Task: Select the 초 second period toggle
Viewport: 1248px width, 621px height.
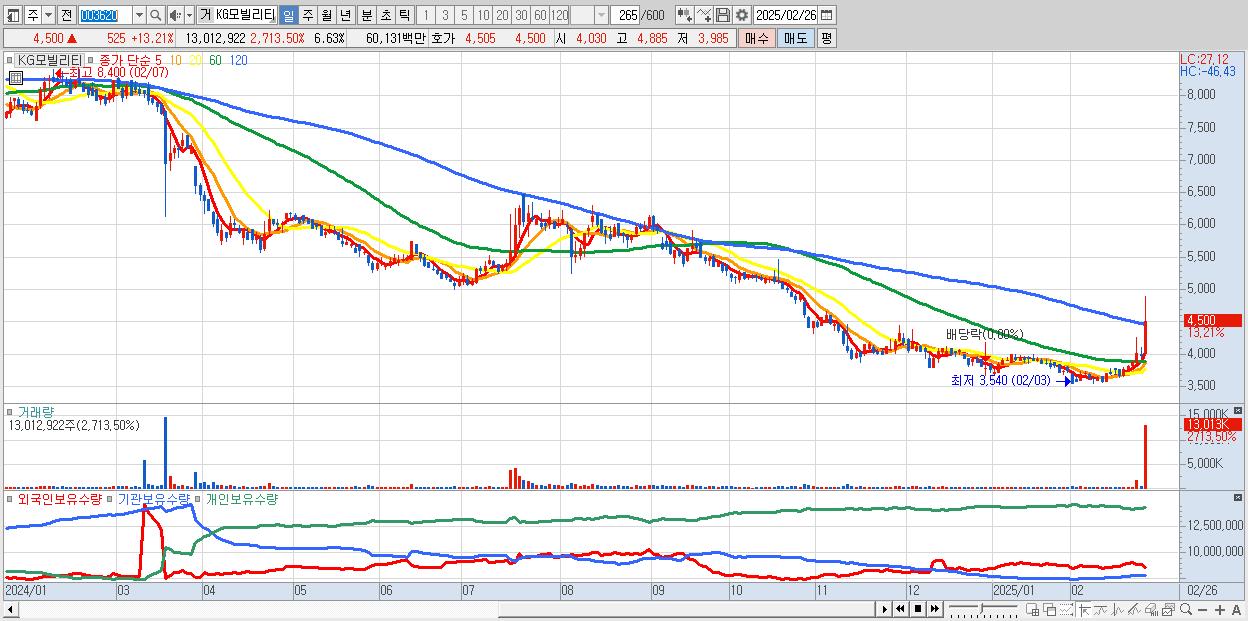Action: pos(385,15)
